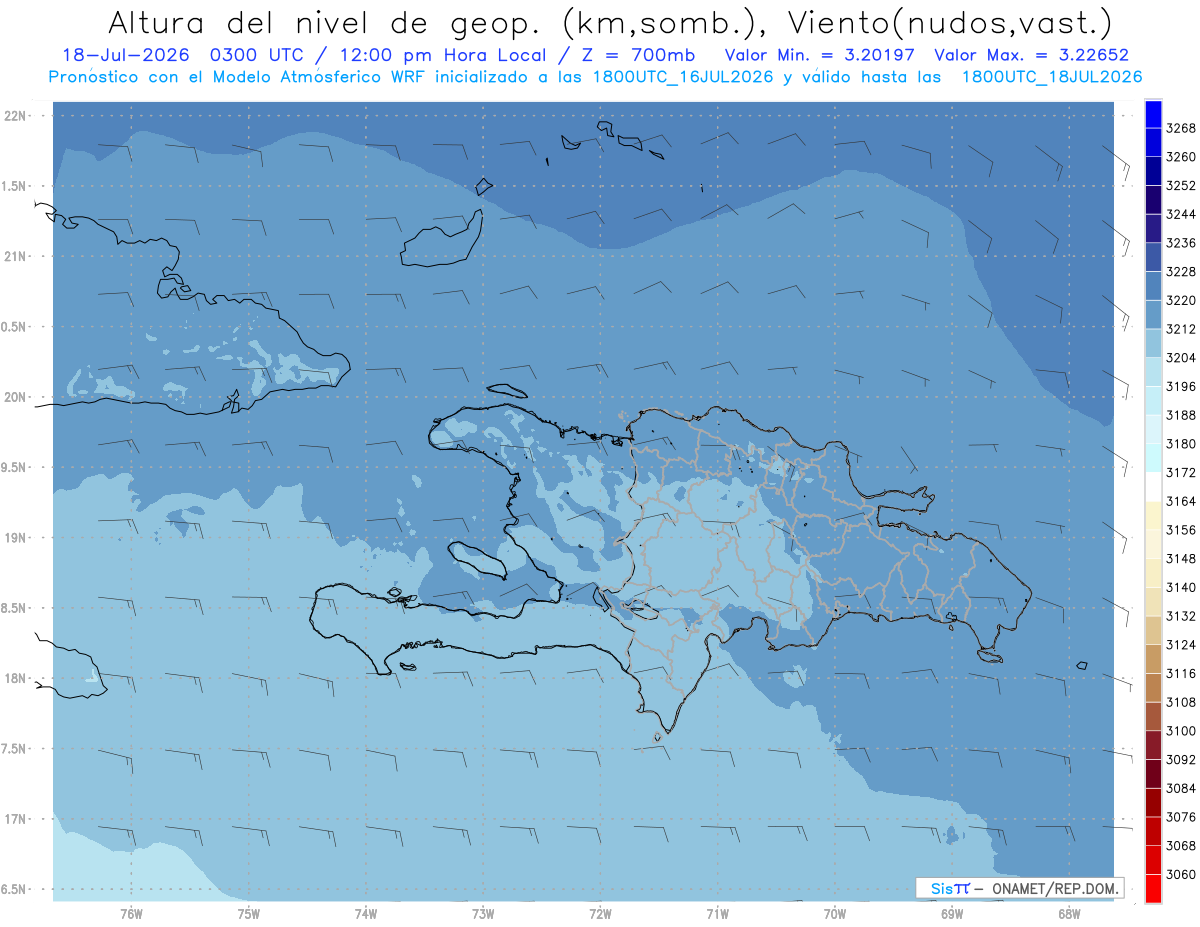Image resolution: width=1200 pixels, height=927 pixels.
Task: Click the 1.5N latitude label
Action: point(14,186)
